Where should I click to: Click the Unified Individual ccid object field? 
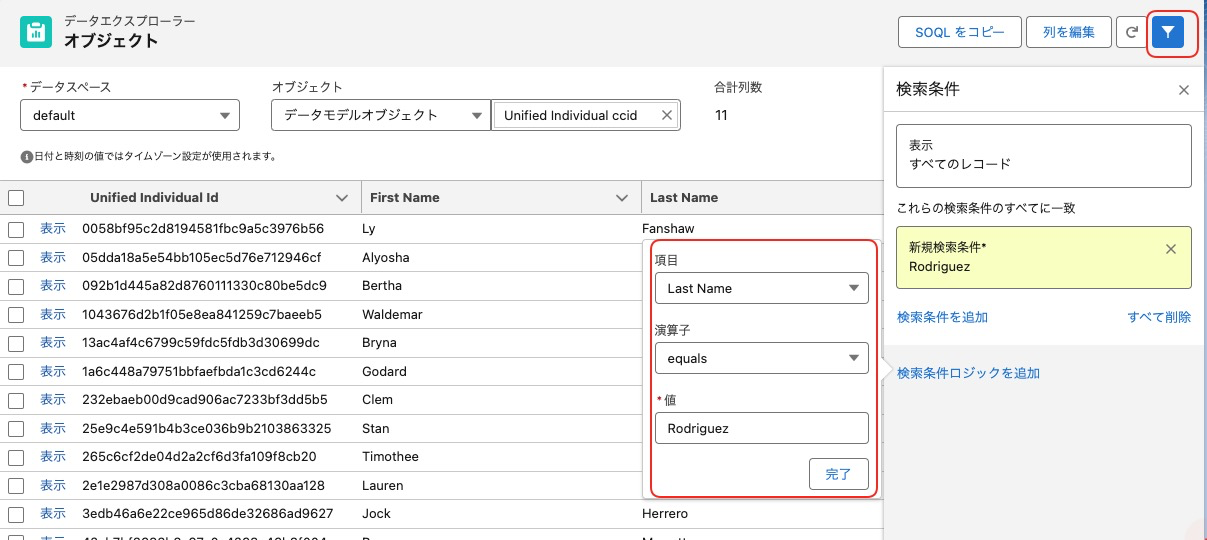point(586,115)
